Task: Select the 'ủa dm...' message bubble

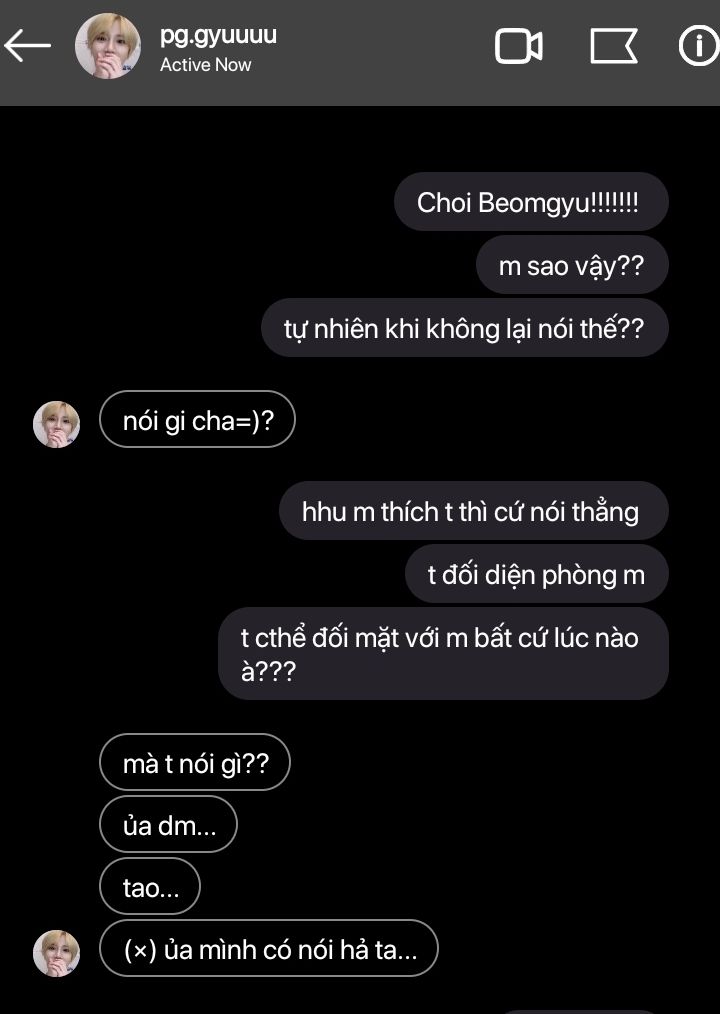Action: [168, 825]
